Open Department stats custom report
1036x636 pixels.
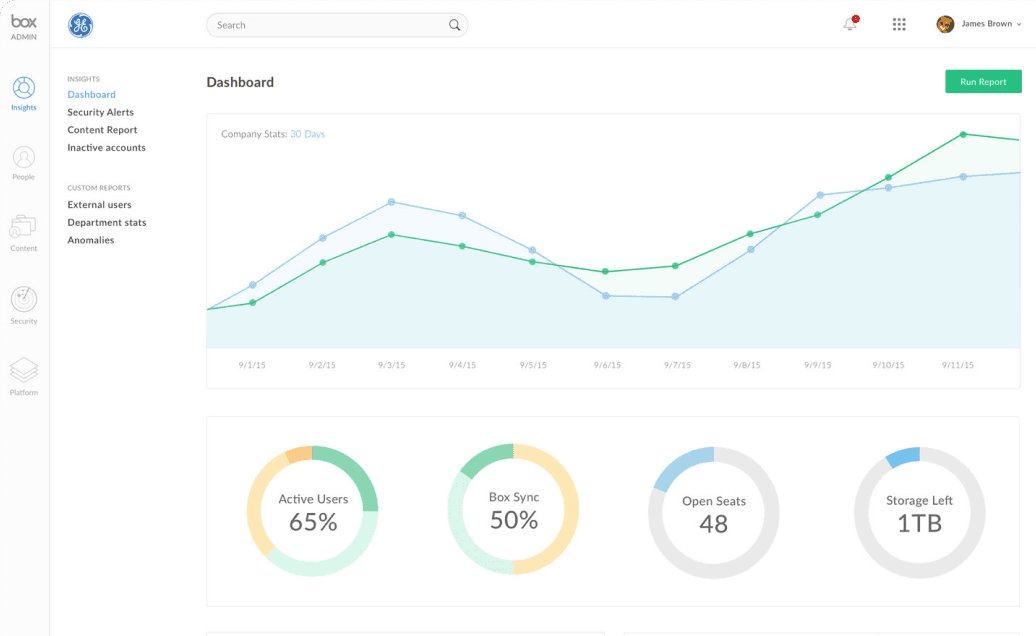tap(107, 223)
